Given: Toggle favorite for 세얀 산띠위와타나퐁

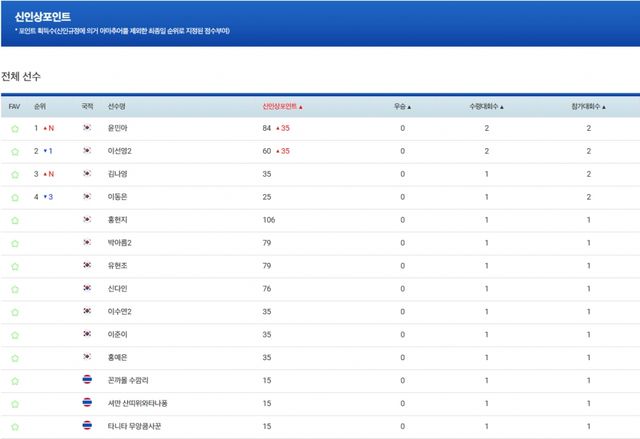Looking at the screenshot, I should click(x=14, y=403).
